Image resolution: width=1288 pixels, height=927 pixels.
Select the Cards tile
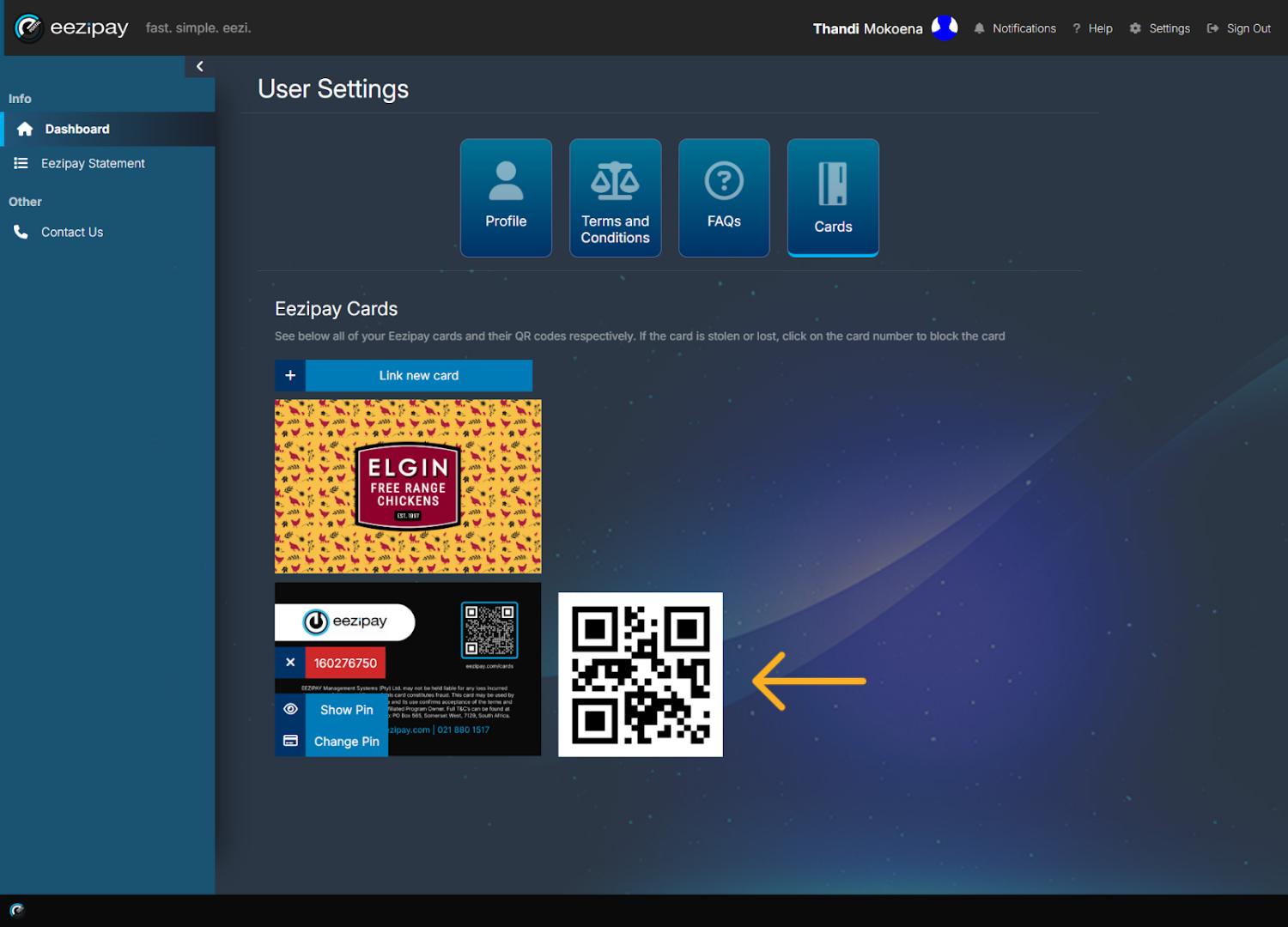[x=833, y=197]
